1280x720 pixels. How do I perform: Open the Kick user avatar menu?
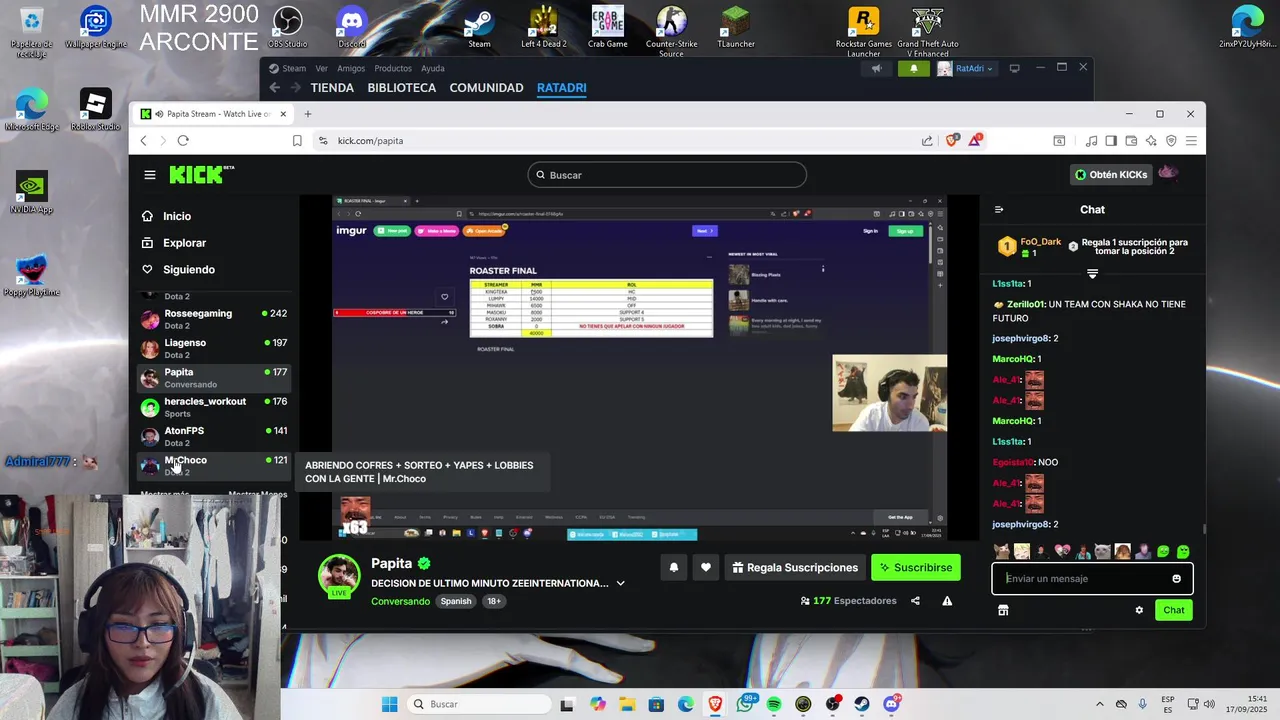pos(1168,174)
